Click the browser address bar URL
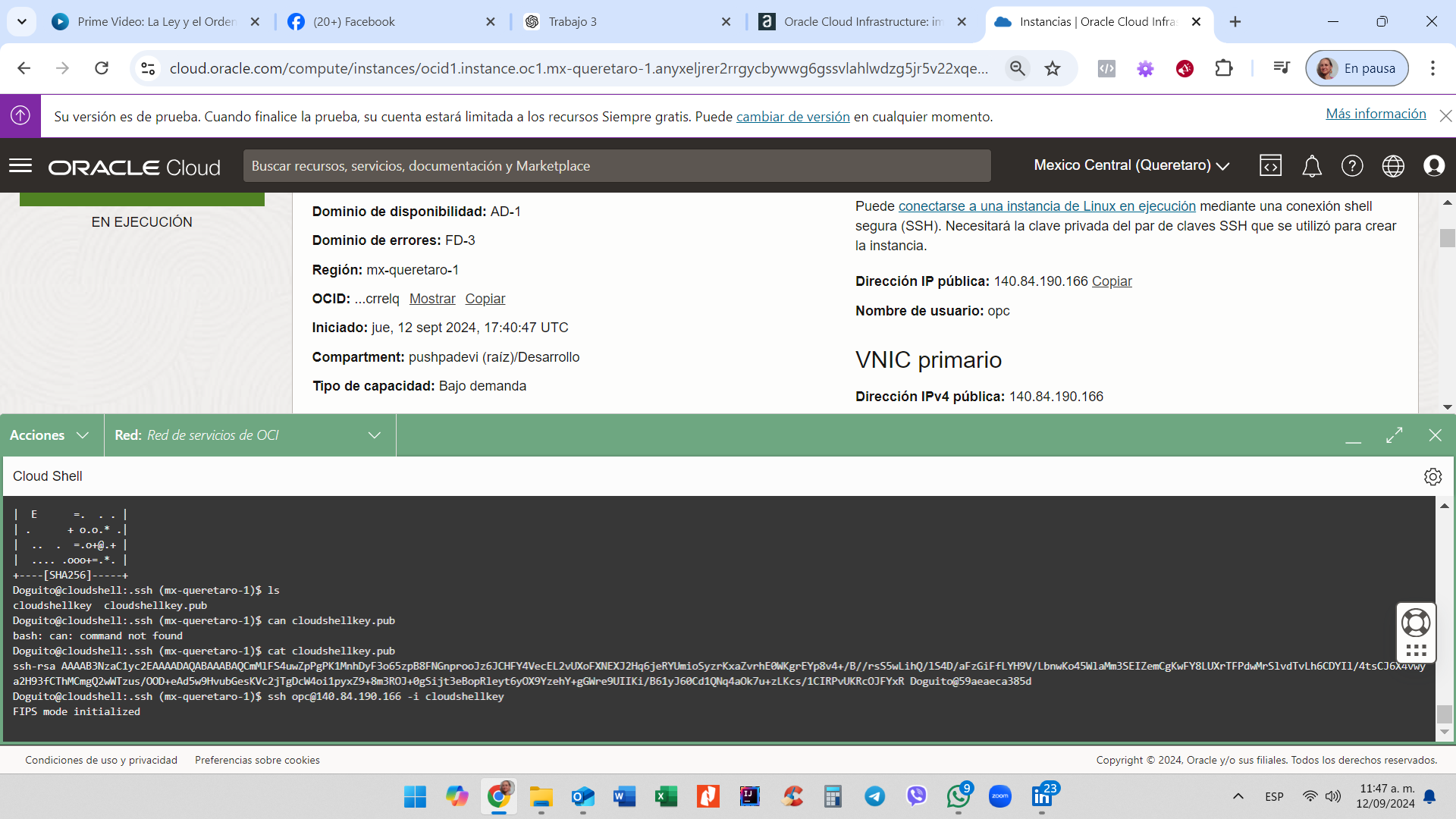 (579, 68)
